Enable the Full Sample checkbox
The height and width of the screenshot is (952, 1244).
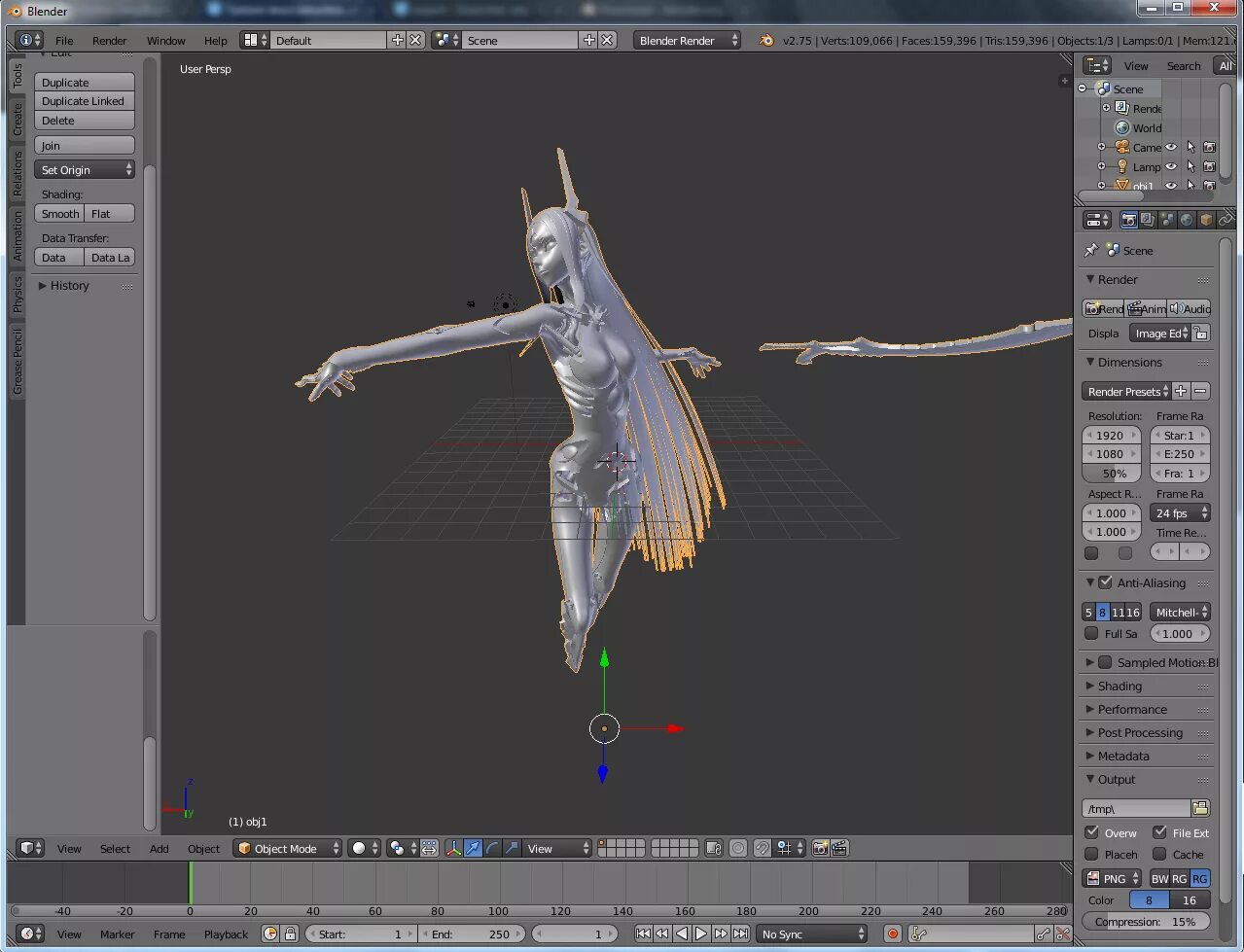click(x=1091, y=633)
